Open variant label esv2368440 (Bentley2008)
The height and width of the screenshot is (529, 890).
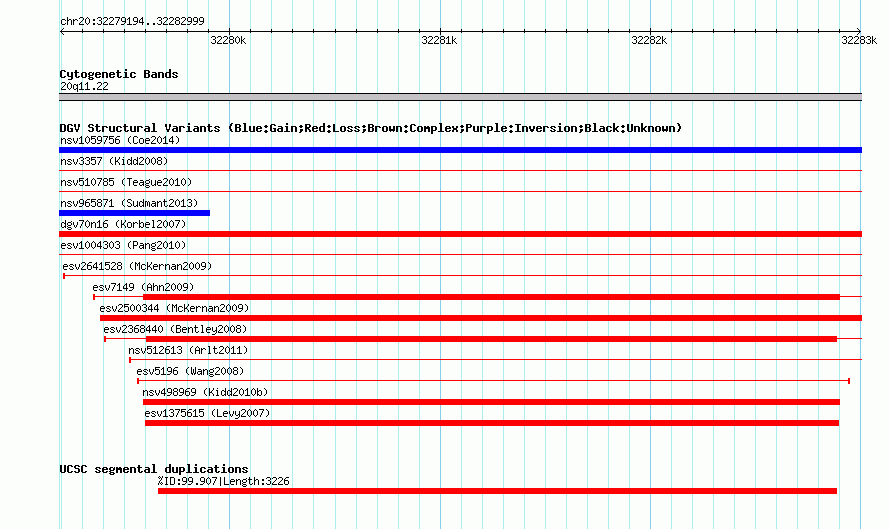click(x=175, y=329)
